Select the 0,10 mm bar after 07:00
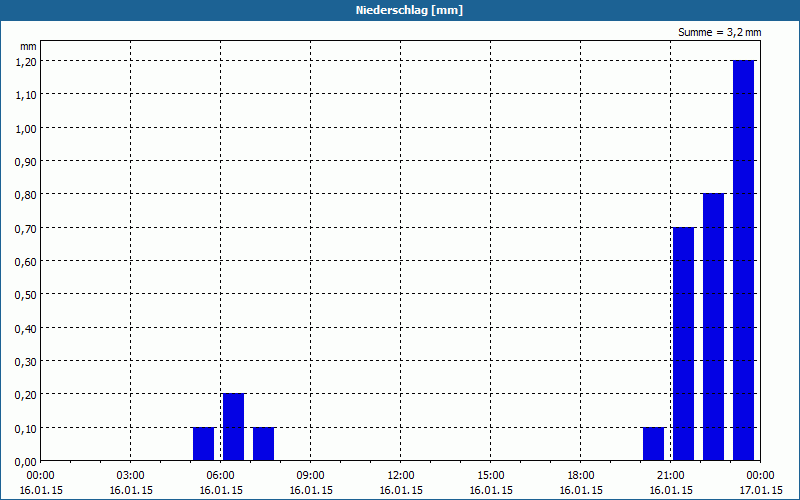 point(263,444)
